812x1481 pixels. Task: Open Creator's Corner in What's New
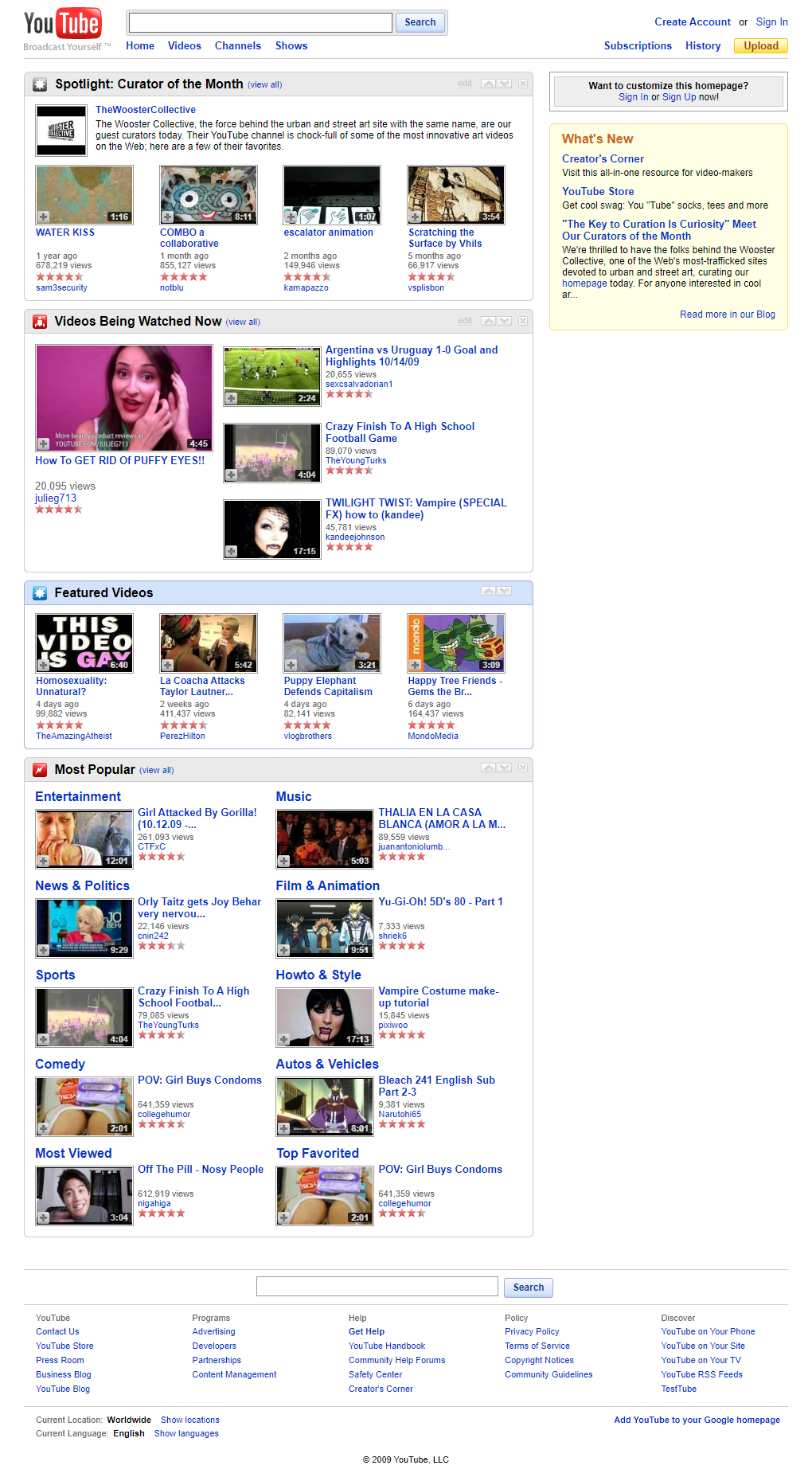603,159
